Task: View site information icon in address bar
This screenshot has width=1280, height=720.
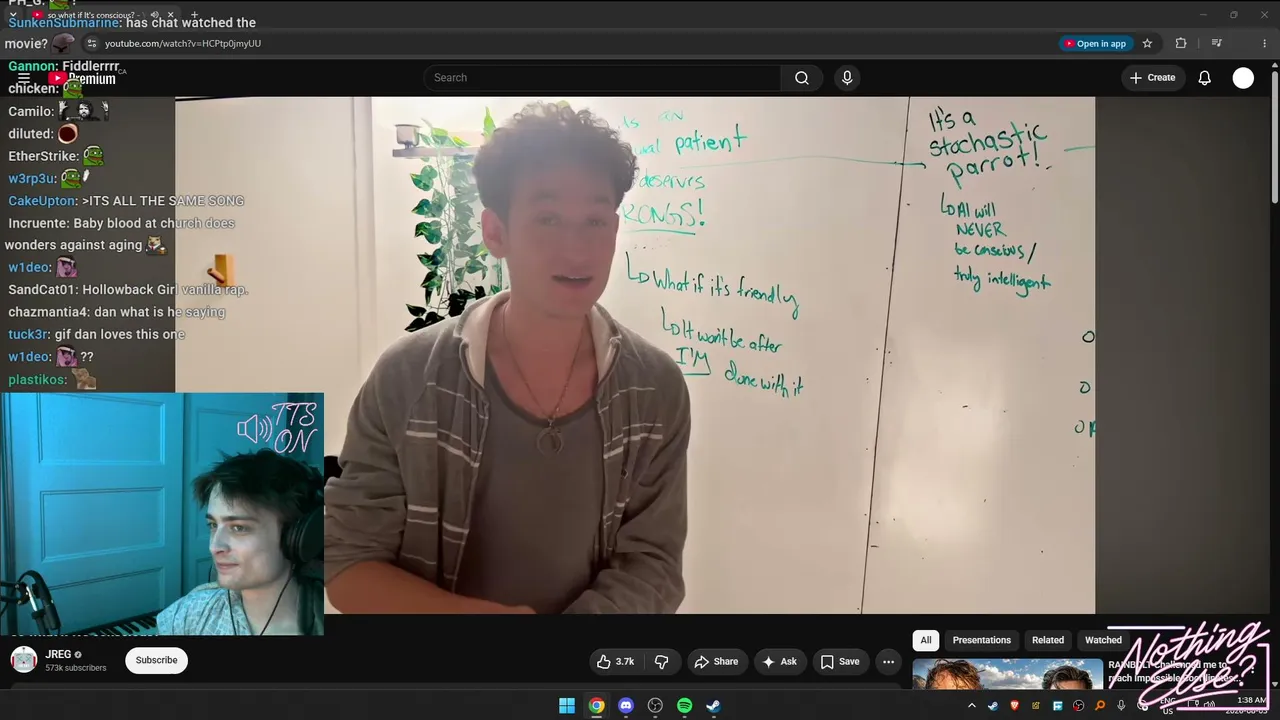Action: [x=92, y=44]
